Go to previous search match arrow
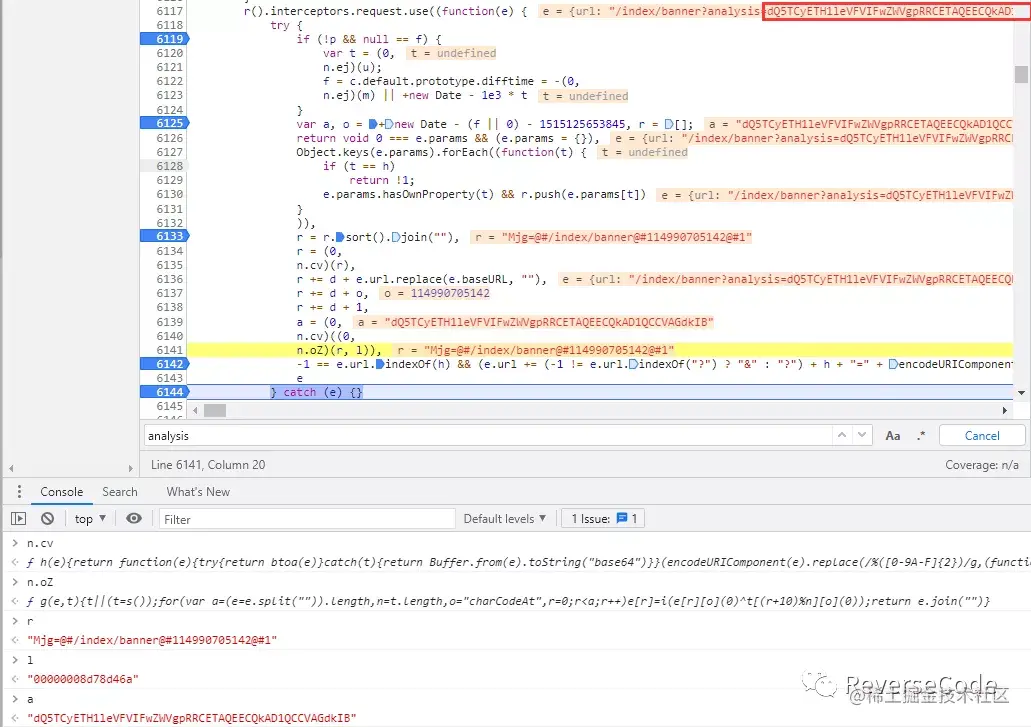This screenshot has width=1031, height=727. click(842, 435)
